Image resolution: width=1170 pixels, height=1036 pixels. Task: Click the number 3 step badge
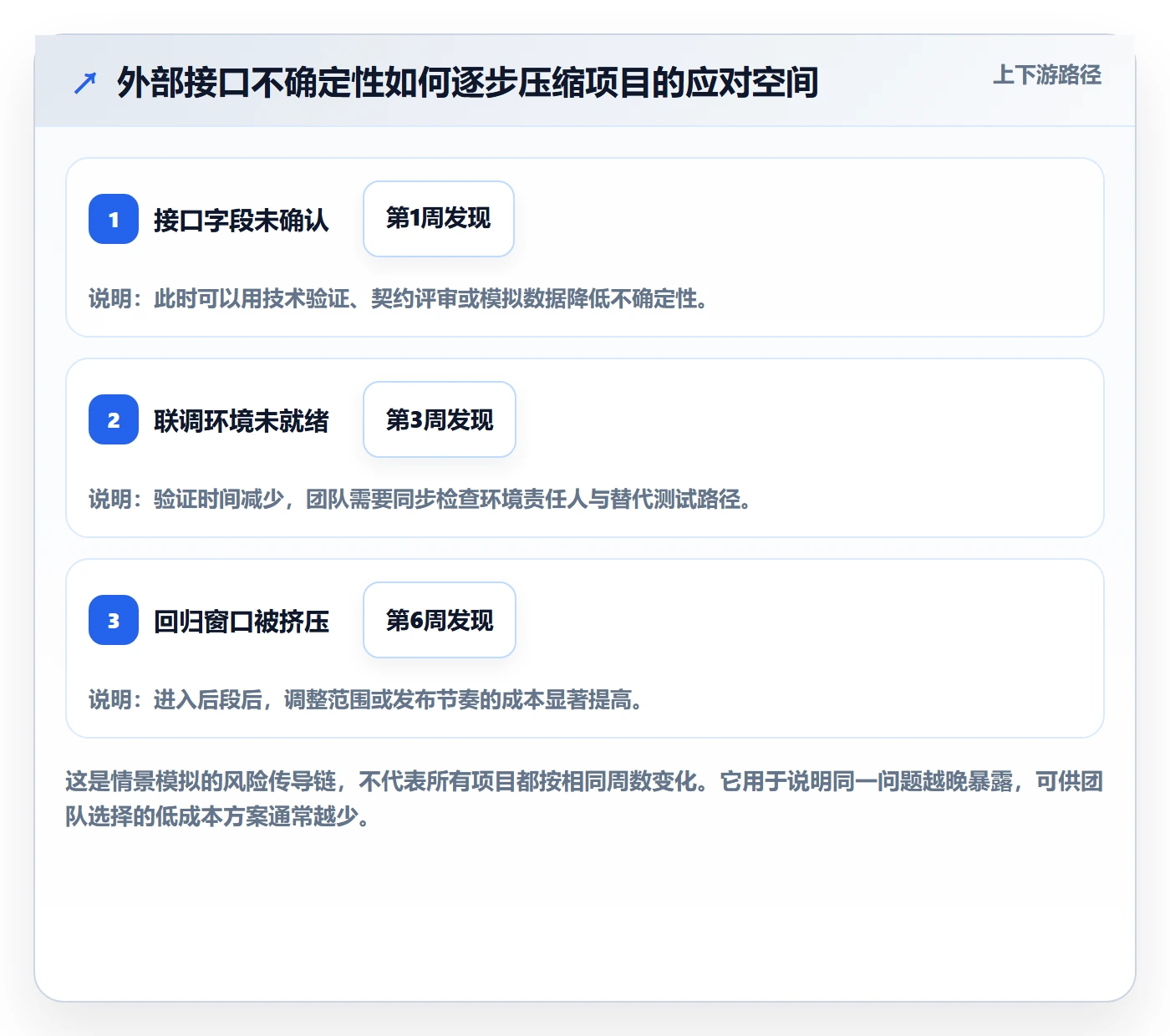[114, 620]
